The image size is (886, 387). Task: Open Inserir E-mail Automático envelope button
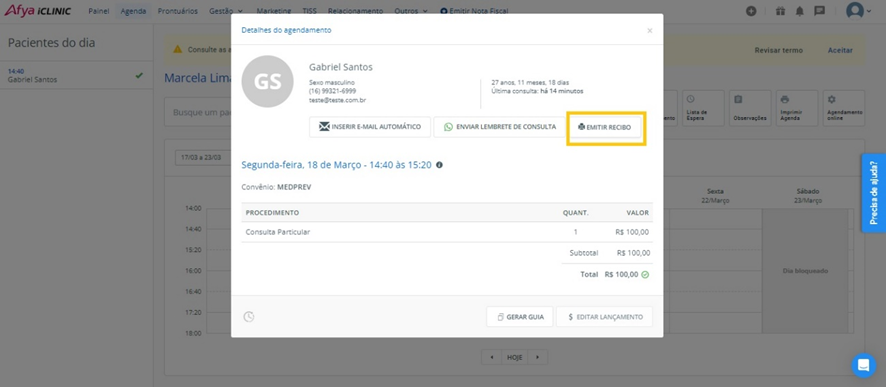pos(370,127)
